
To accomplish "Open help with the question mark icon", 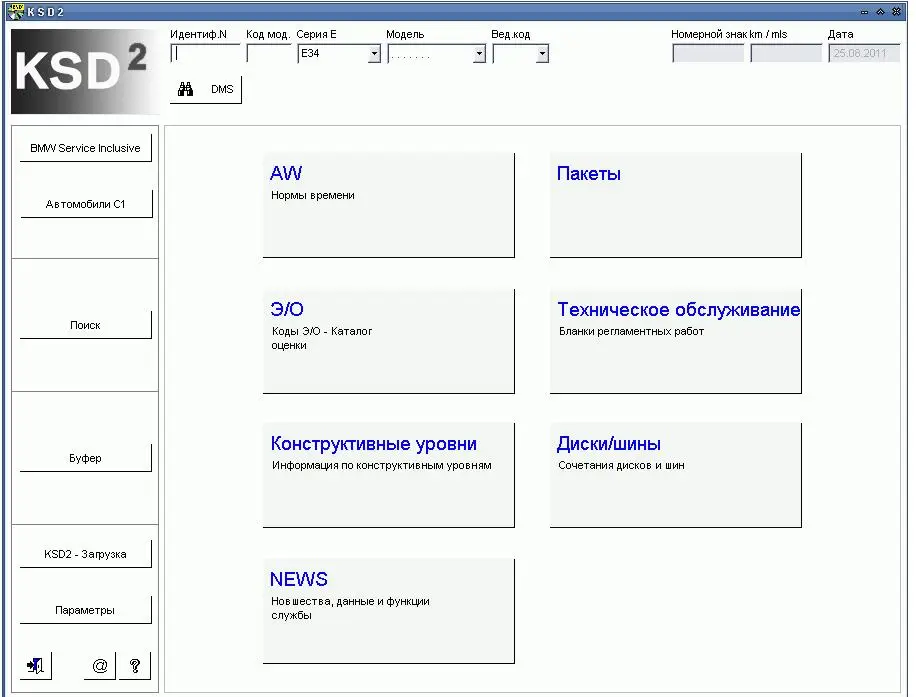I will coord(135,665).
